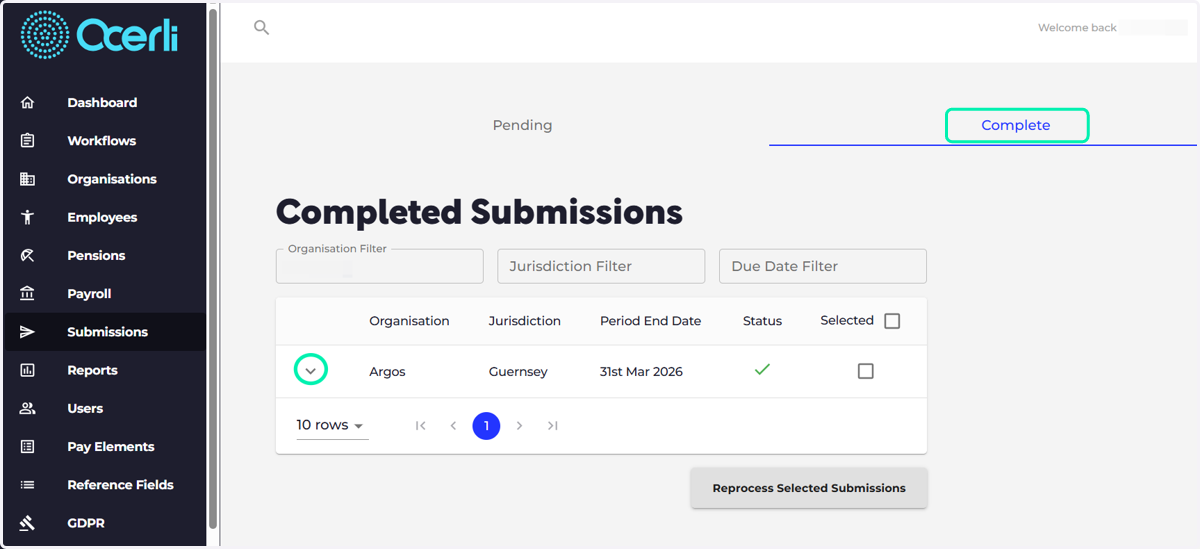Open Dashboard from the sidebar
This screenshot has height=549, width=1200.
click(102, 102)
